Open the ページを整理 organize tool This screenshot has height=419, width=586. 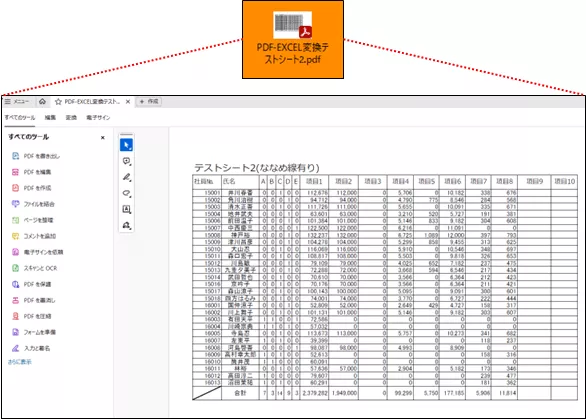pyautogui.click(x=33, y=220)
